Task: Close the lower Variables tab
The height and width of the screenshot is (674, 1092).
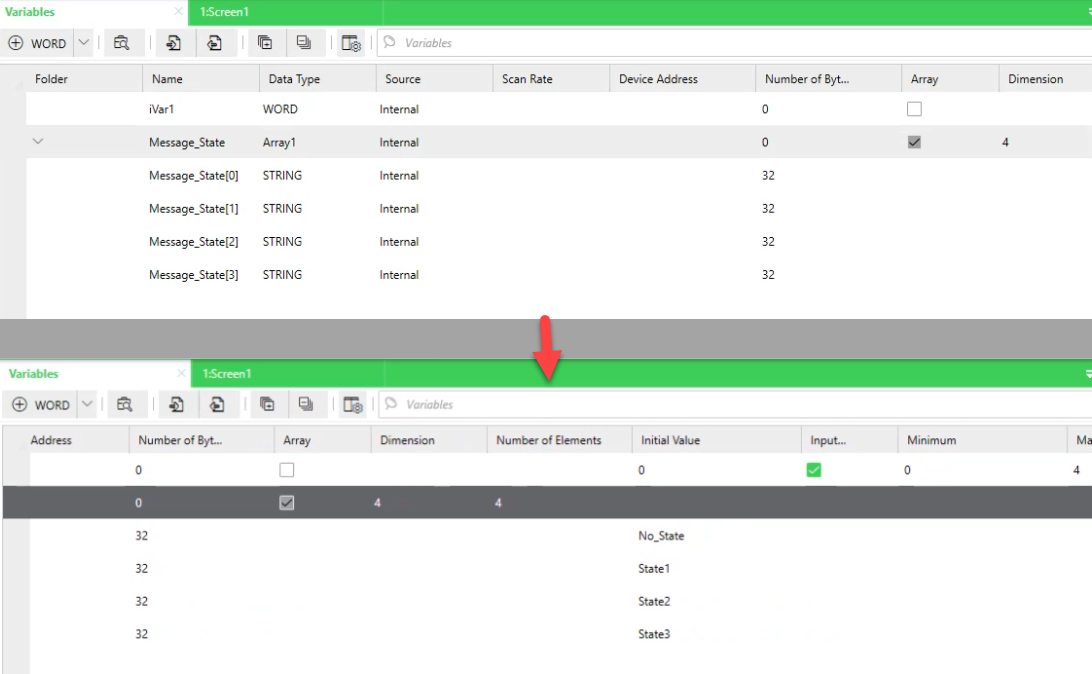Action: (181, 374)
